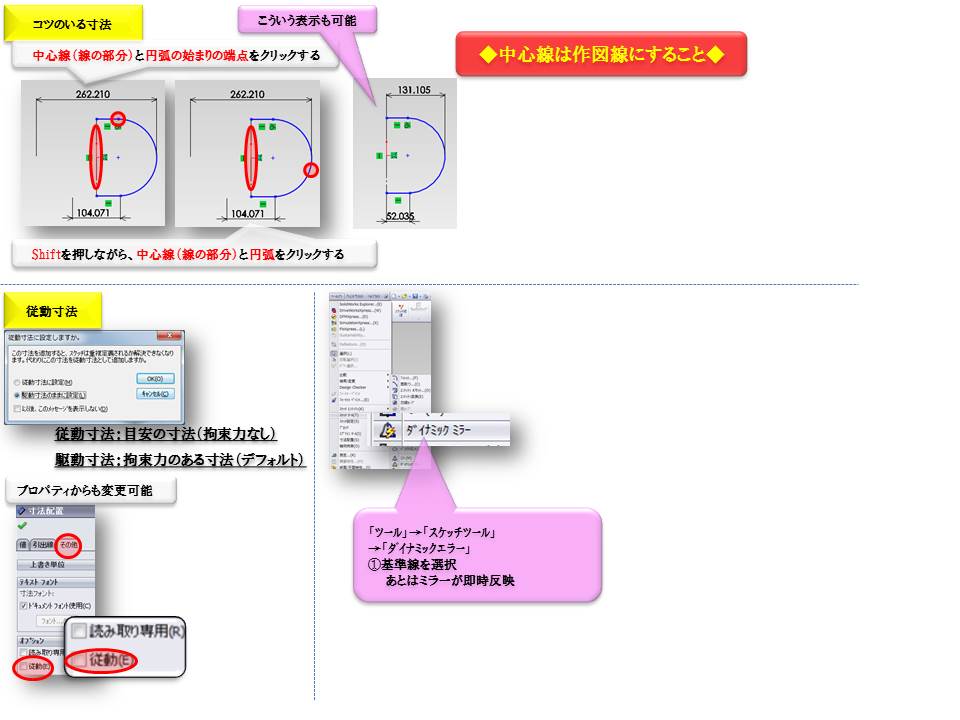Toggle the enlarged 読み取り専用(R) checkbox
Viewport: 960px width, 720px height.
pos(79,632)
